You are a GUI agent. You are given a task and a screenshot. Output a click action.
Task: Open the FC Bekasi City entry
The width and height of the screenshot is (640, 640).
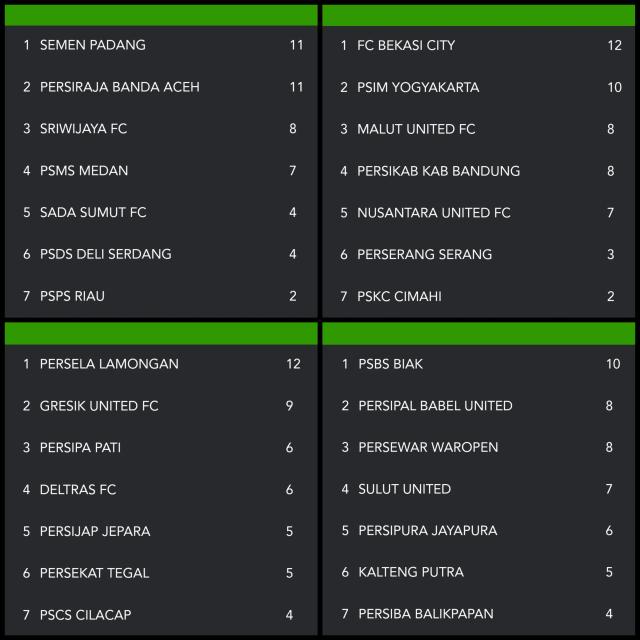coord(406,45)
